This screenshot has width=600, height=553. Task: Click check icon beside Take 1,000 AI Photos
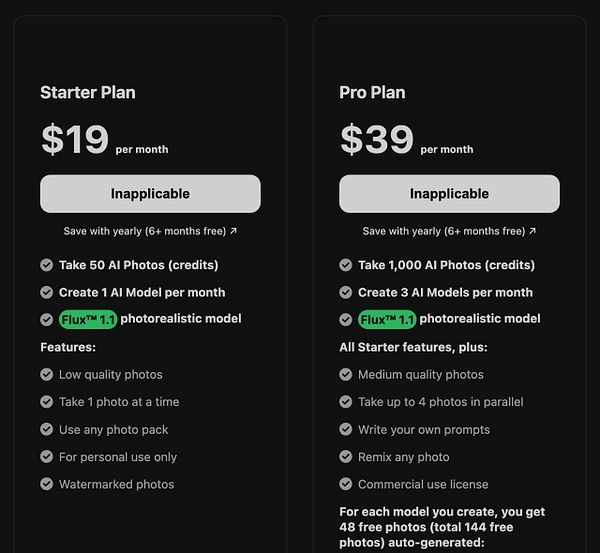click(x=346, y=265)
